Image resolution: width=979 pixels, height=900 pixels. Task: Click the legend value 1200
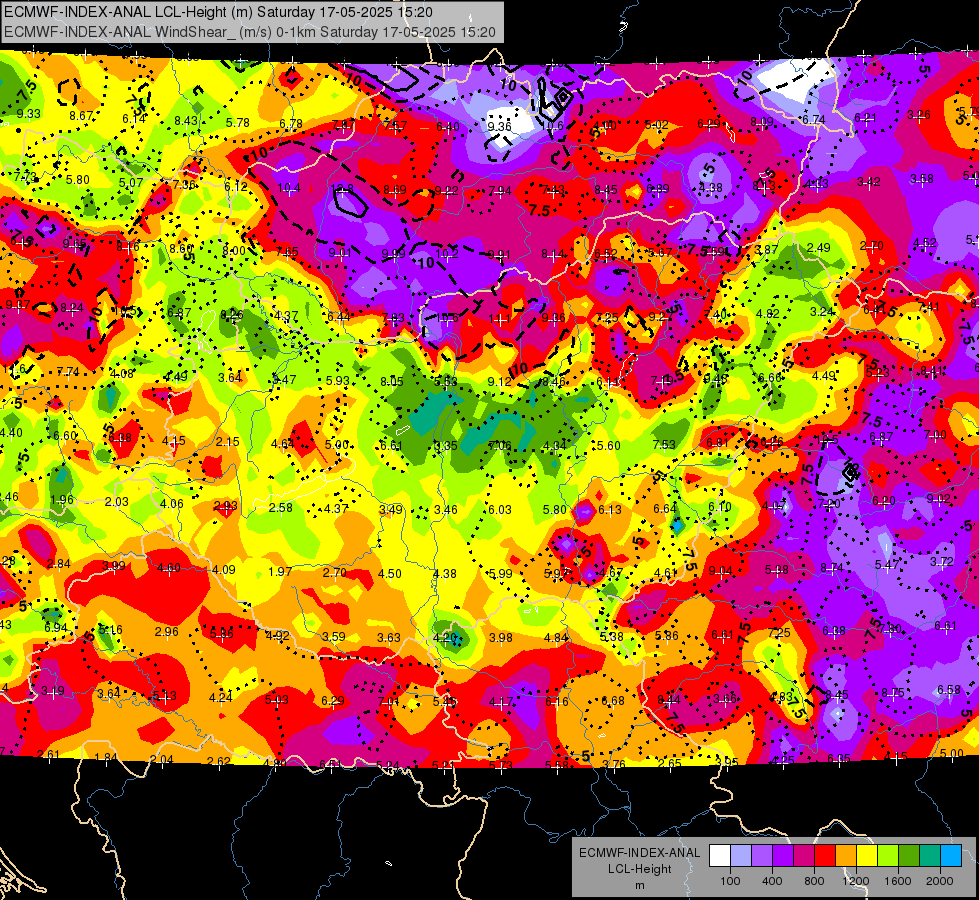[x=856, y=881]
